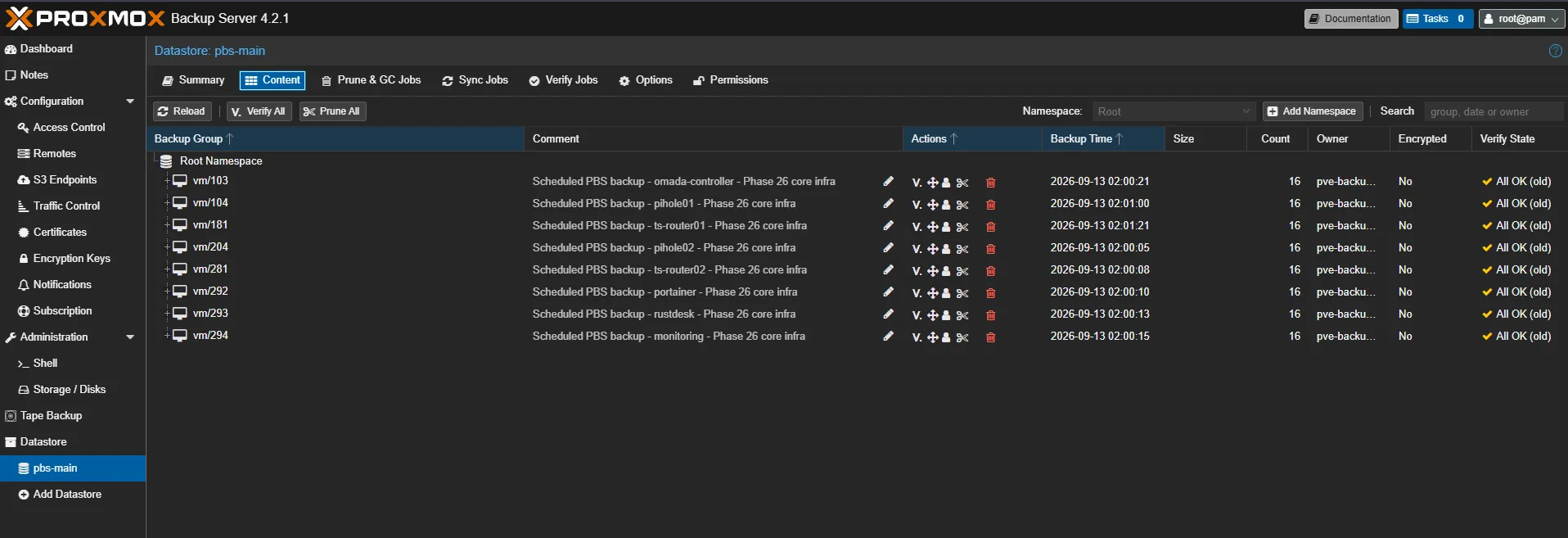Prune vm/281 using scissors icon
The height and width of the screenshot is (538, 1568).
tap(962, 270)
